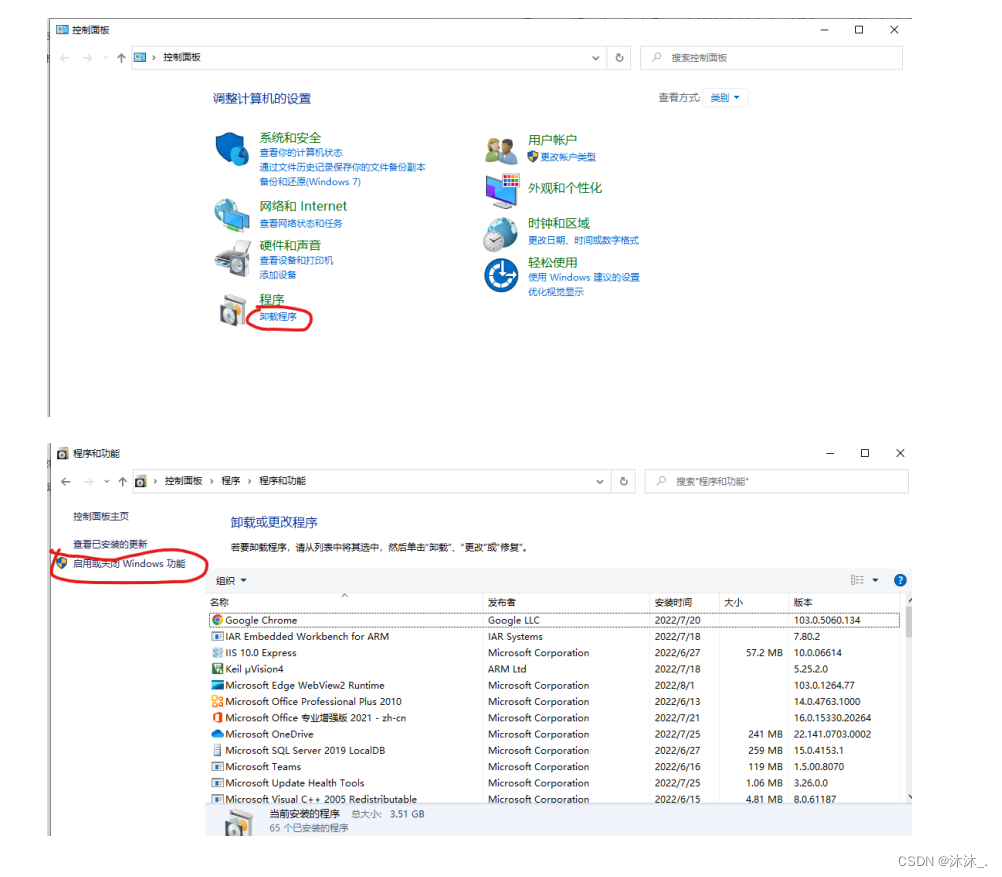The image size is (1002, 877).
Task: Click refresh icon in Programs and Features window
Action: [x=624, y=481]
